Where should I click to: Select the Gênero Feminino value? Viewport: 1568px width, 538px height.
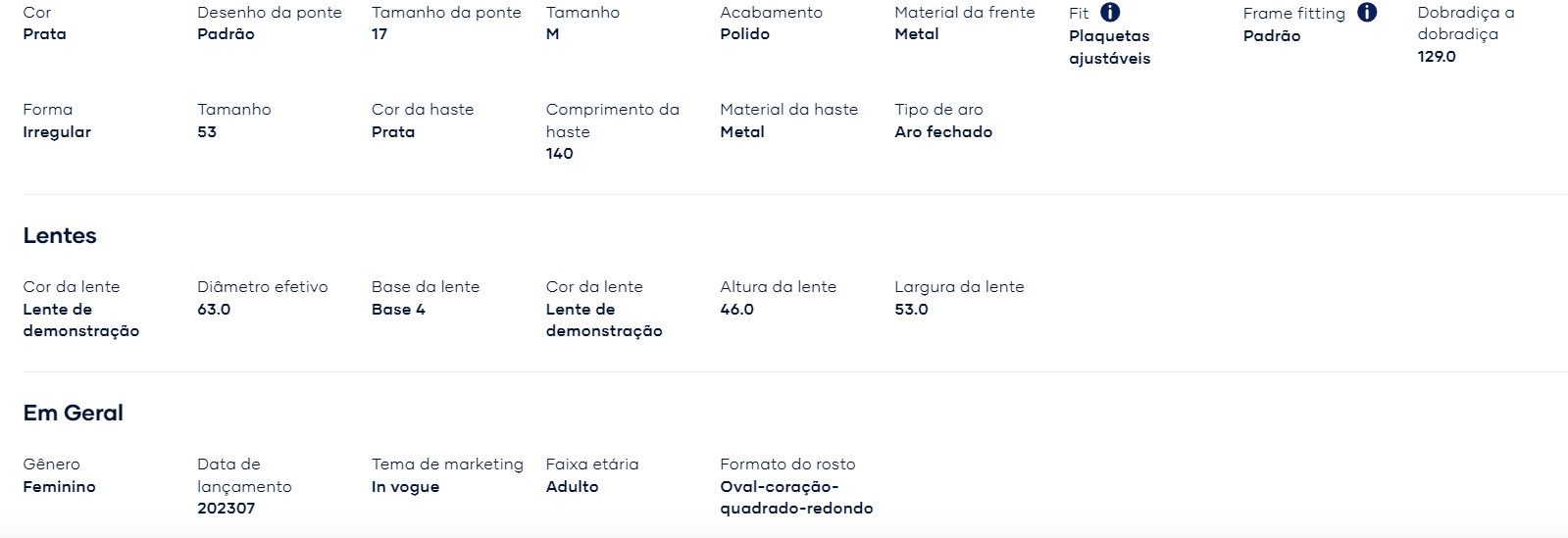pyautogui.click(x=60, y=487)
